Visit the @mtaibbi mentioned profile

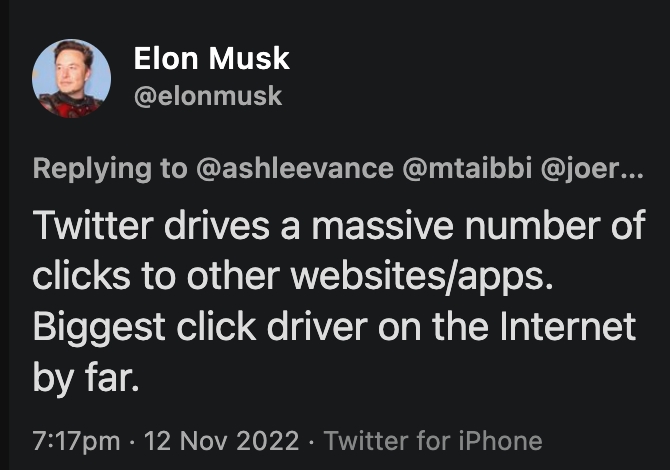467,168
